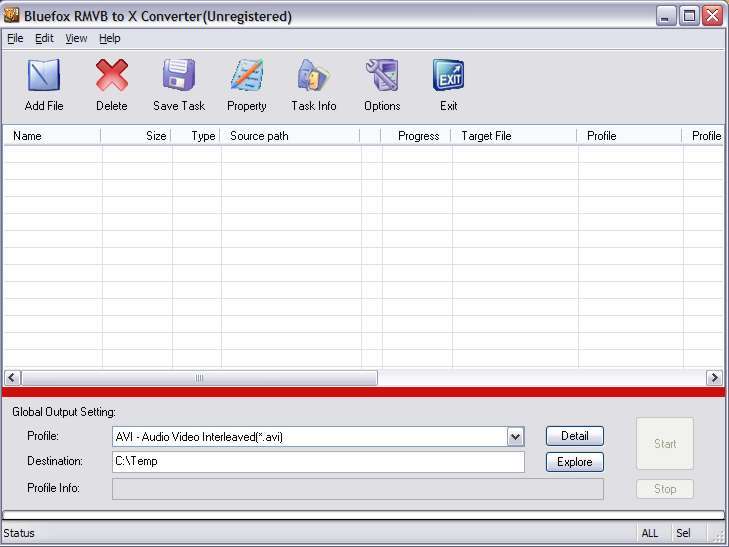Click the empty Profile Info field
This screenshot has height=547, width=729.
[x=358, y=489]
